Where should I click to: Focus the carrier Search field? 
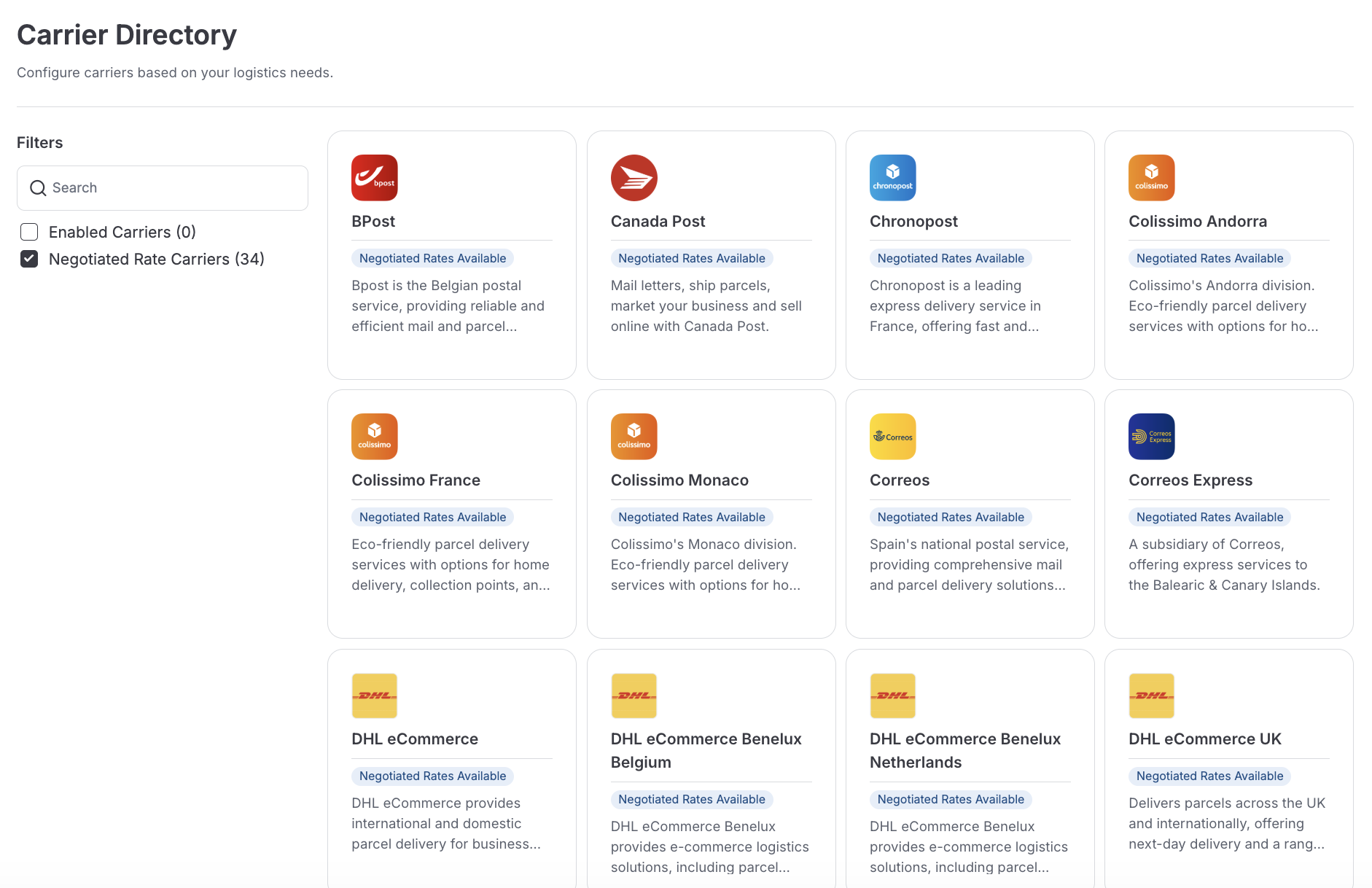(175, 188)
